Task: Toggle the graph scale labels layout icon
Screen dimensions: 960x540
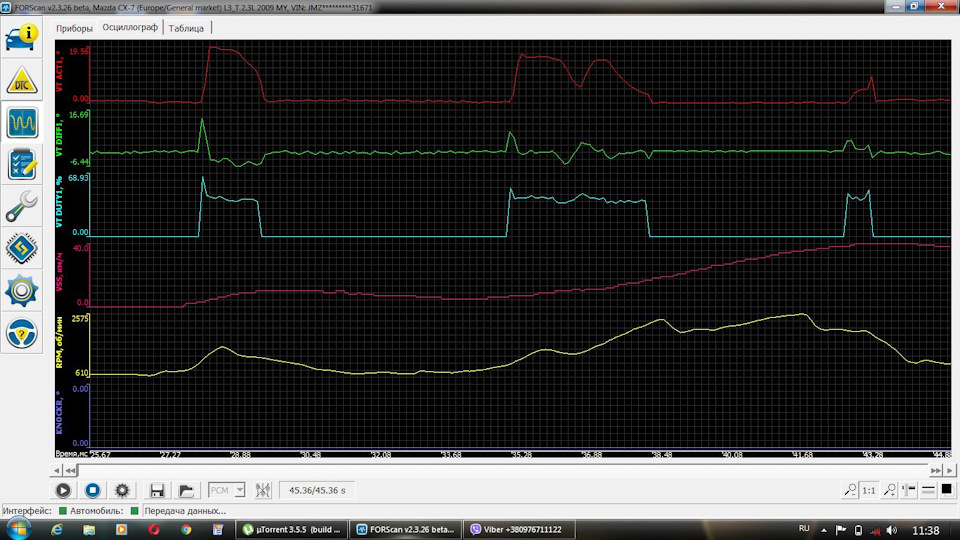Action: (909, 490)
